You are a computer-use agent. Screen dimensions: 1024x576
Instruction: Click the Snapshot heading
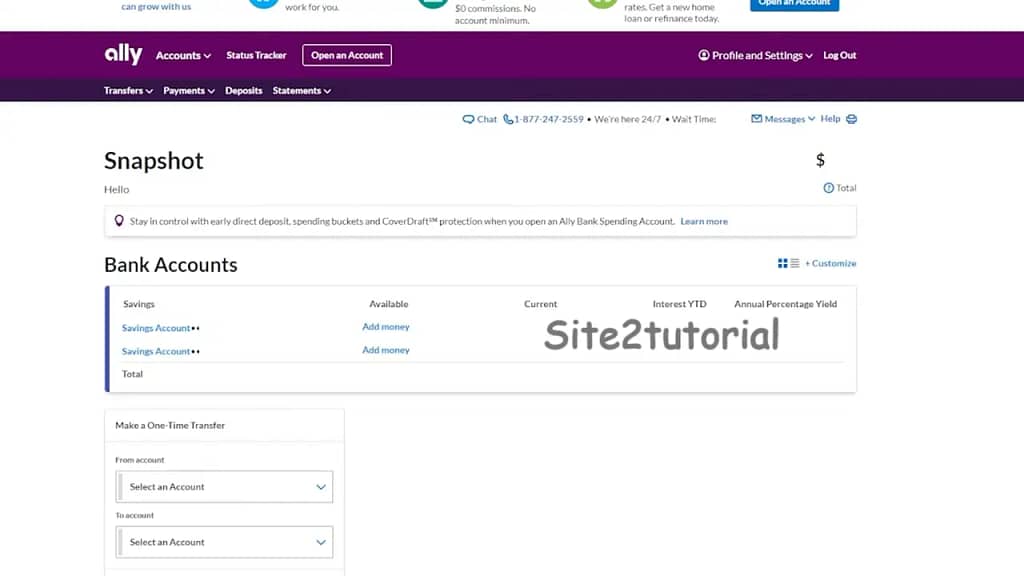pos(153,161)
